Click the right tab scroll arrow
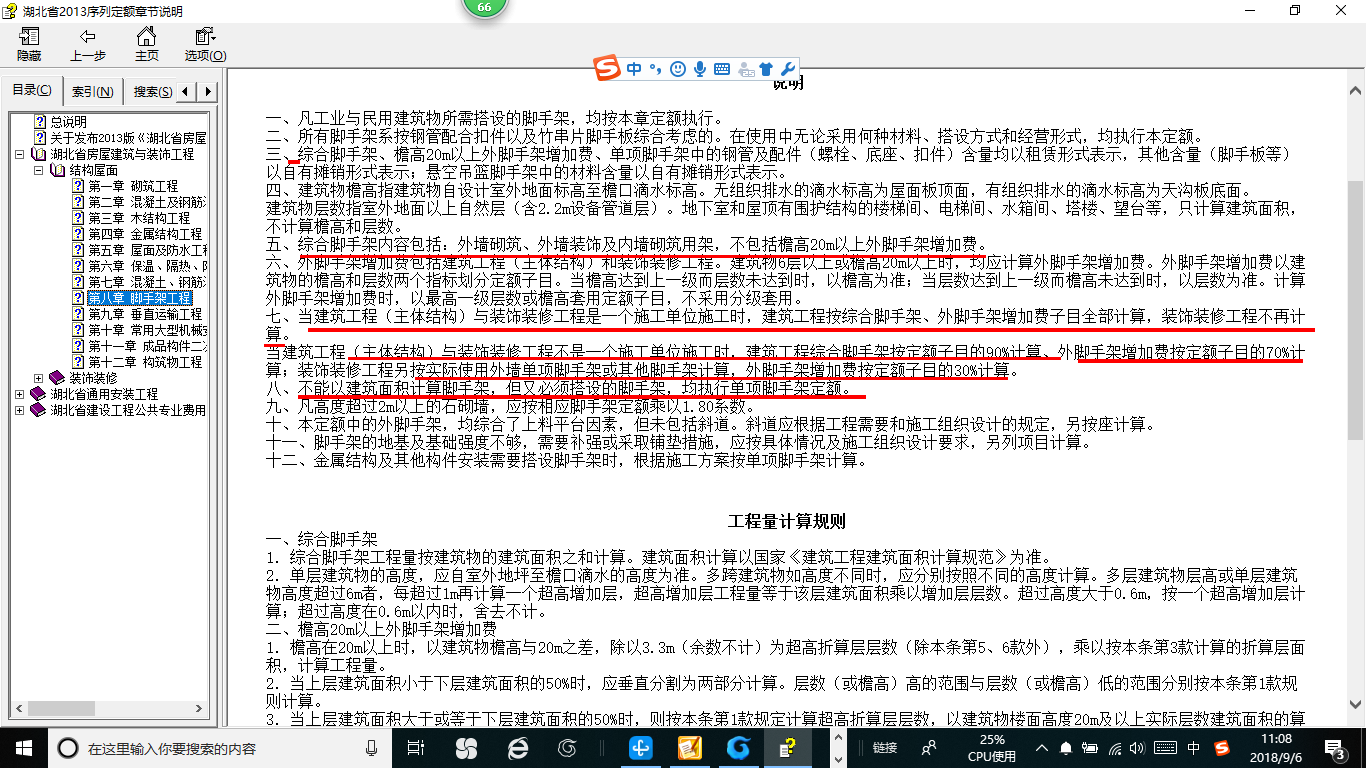 click(208, 92)
